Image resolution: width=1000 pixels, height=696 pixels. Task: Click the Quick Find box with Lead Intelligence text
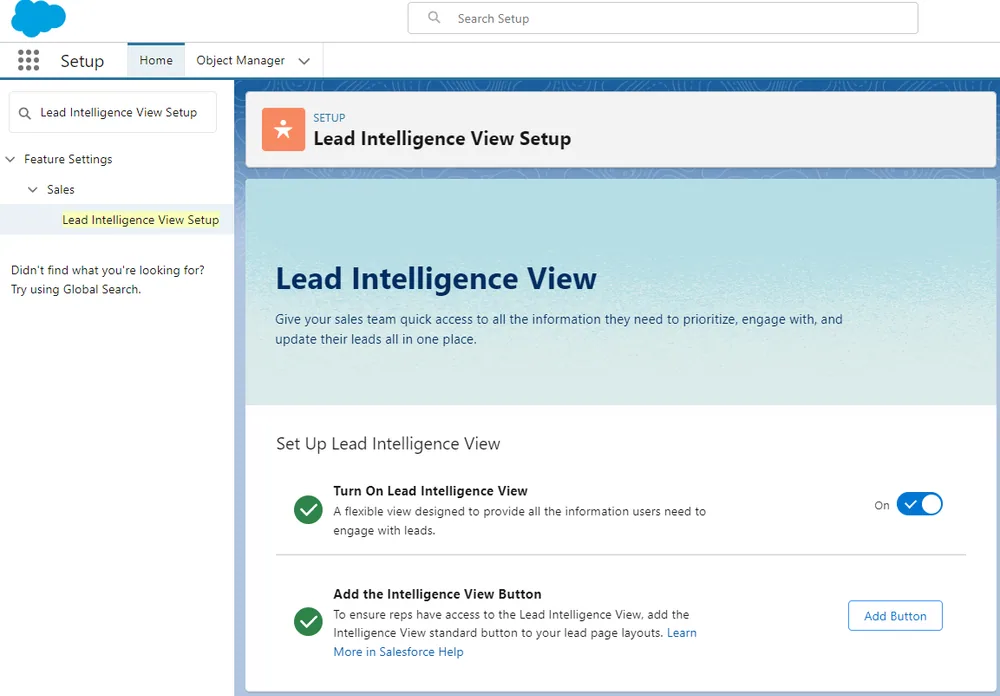point(113,112)
